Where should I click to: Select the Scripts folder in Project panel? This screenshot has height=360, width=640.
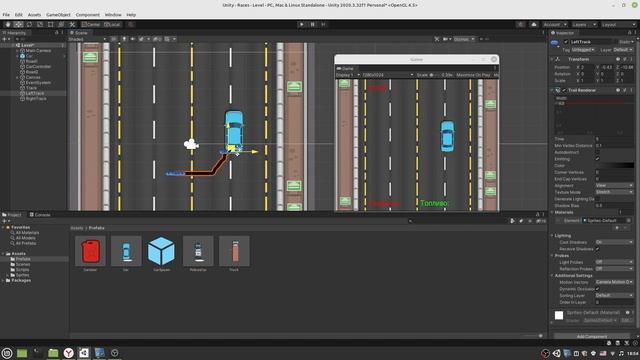pos(20,270)
